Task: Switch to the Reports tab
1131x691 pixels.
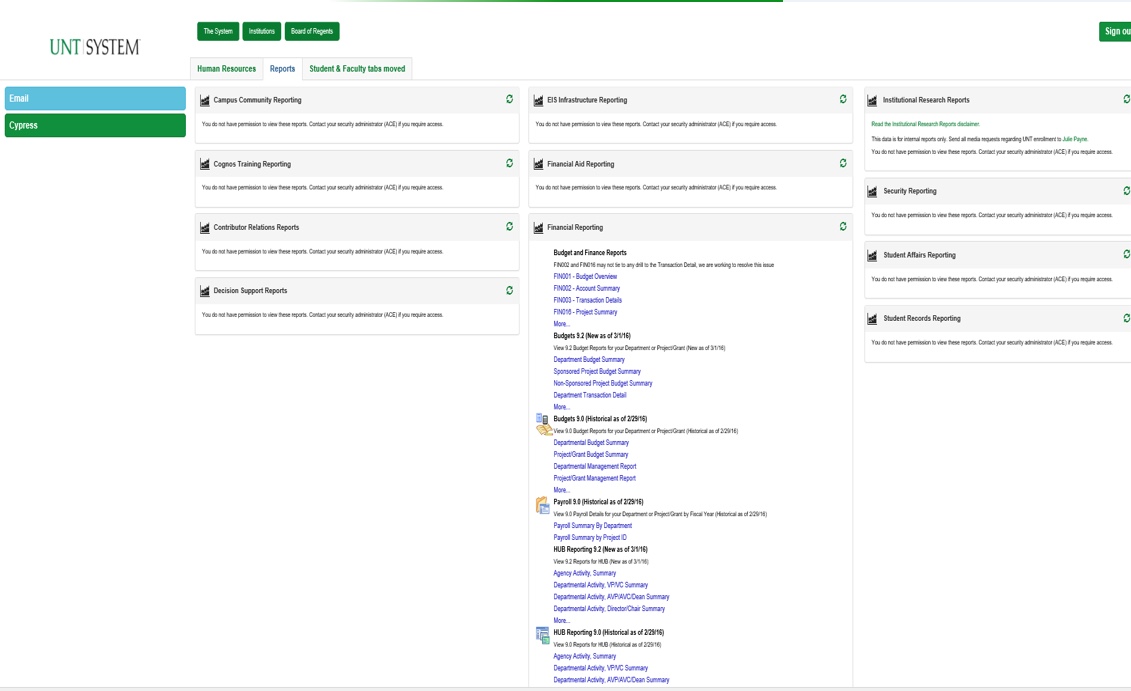Action: pos(282,69)
